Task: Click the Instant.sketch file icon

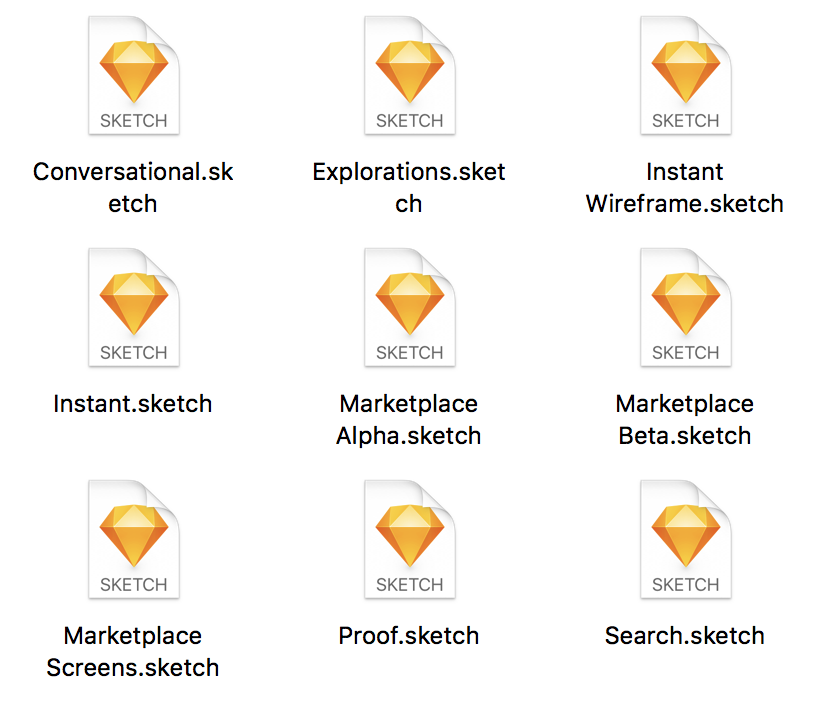Action: tap(133, 308)
